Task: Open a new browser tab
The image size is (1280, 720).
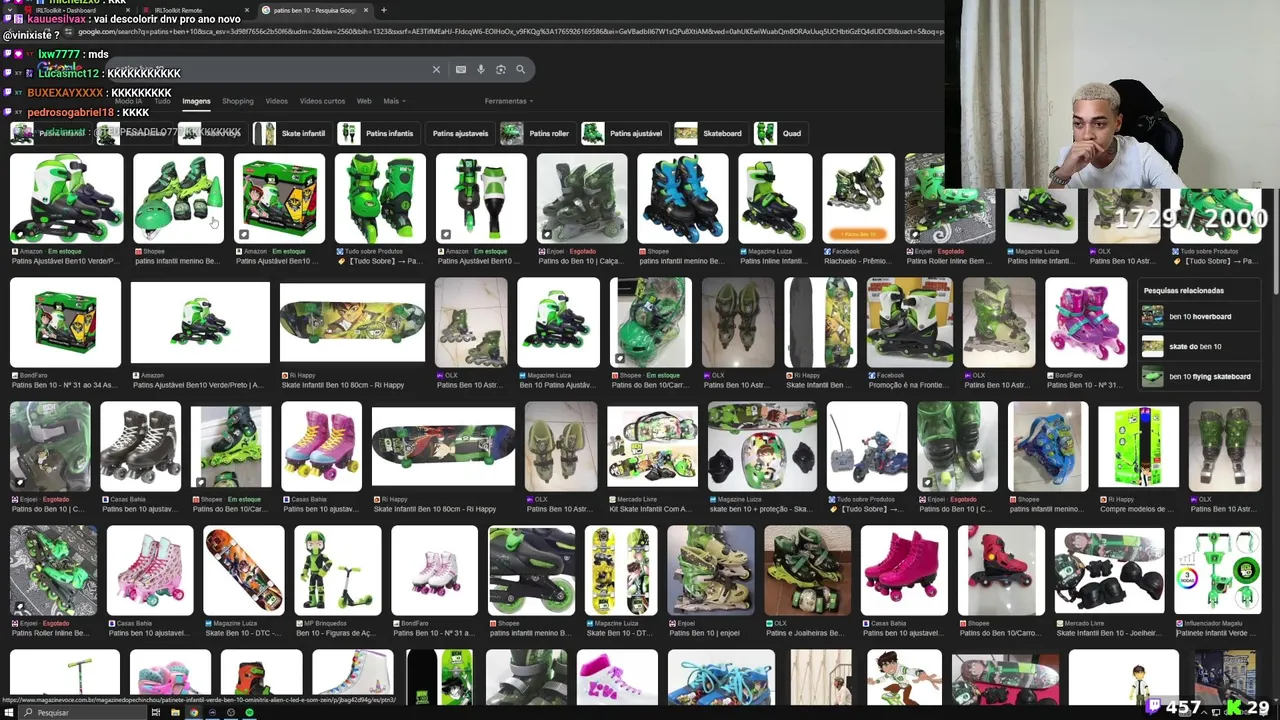Action: click(384, 10)
